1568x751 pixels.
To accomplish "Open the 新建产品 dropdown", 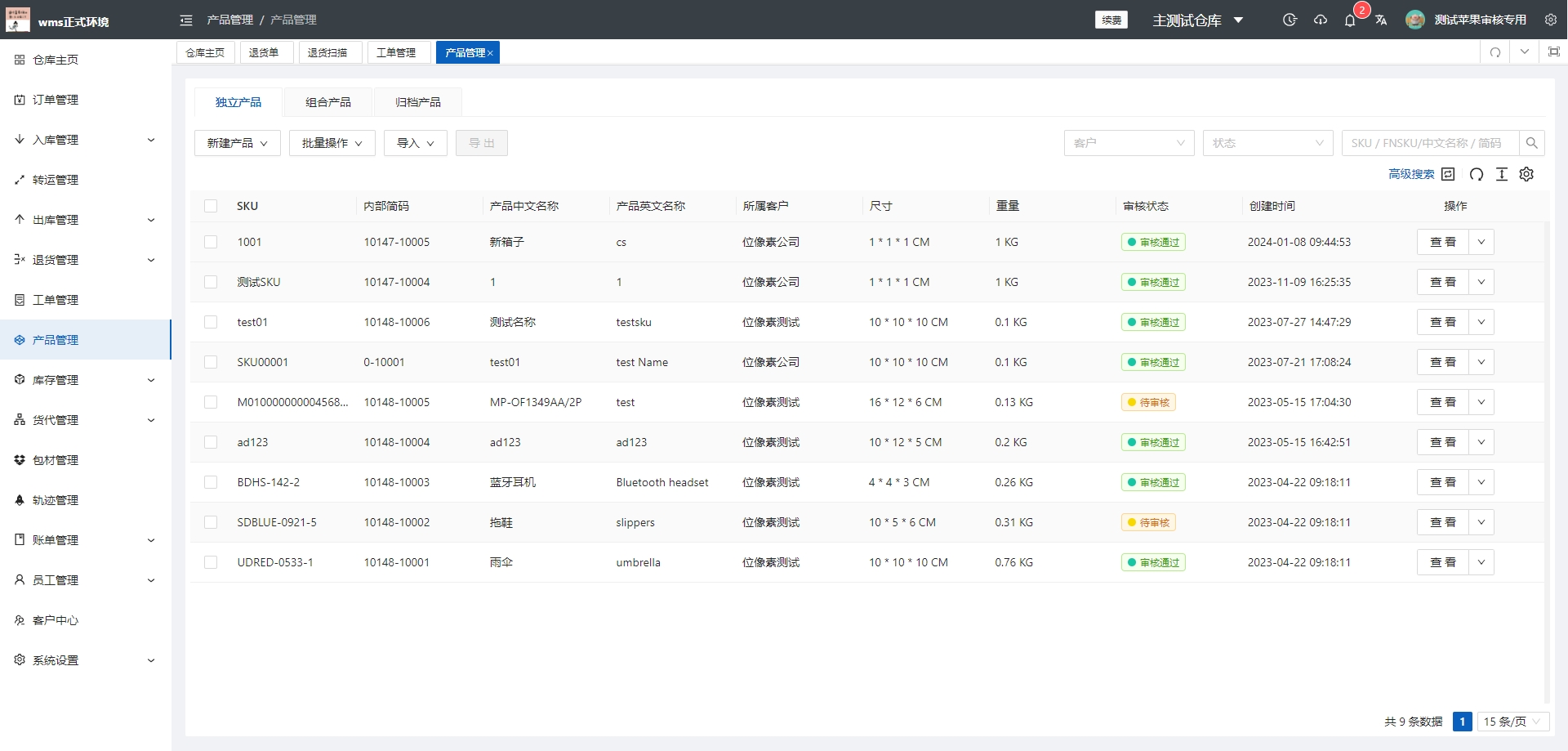I will [x=238, y=143].
